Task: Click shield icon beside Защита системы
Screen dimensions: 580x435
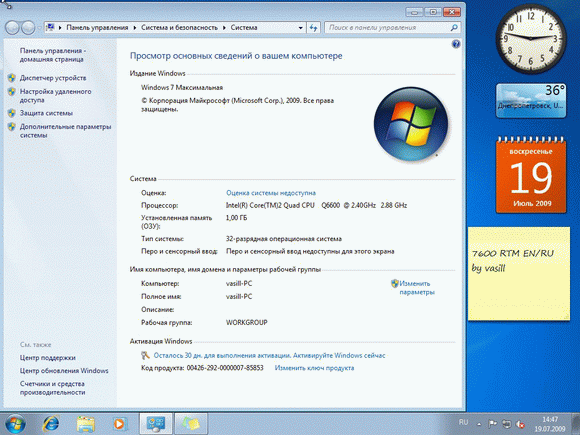Action: click(x=11, y=113)
